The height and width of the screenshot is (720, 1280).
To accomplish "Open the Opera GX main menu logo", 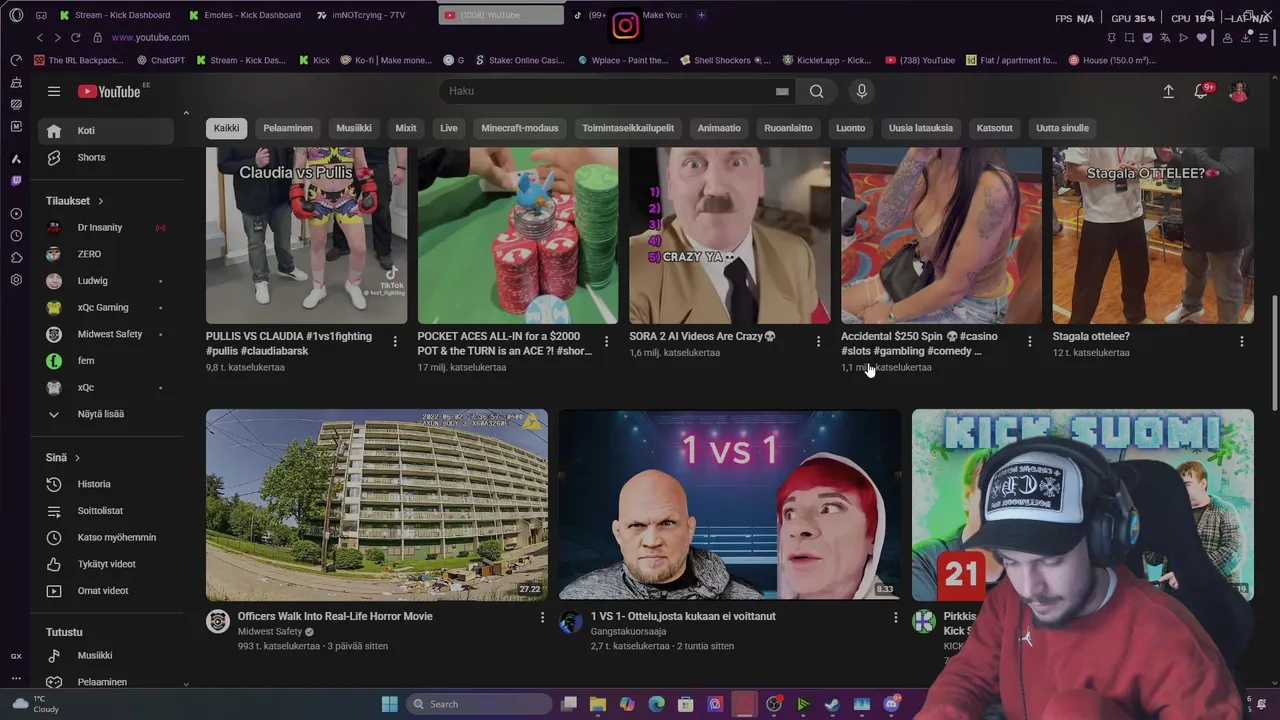I will point(16,15).
